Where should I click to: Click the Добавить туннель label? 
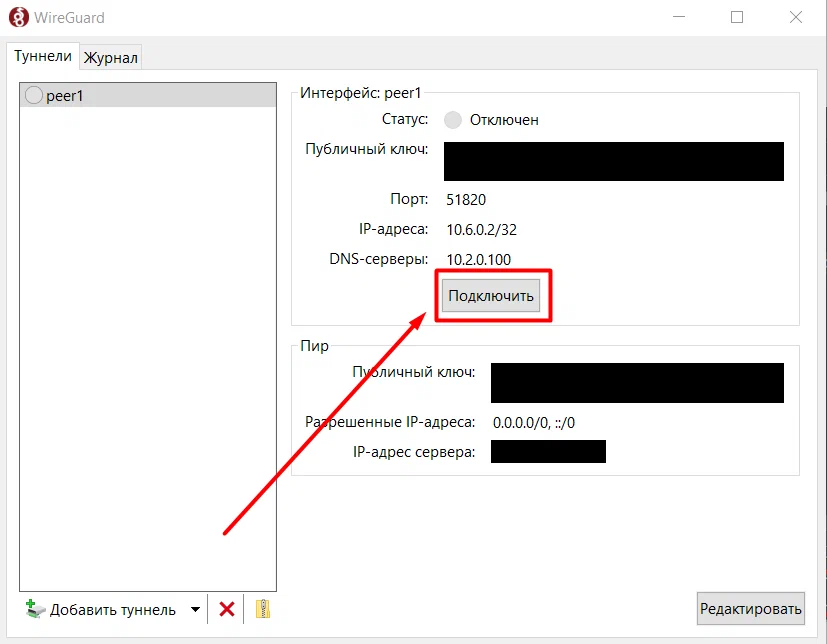pyautogui.click(x=113, y=610)
